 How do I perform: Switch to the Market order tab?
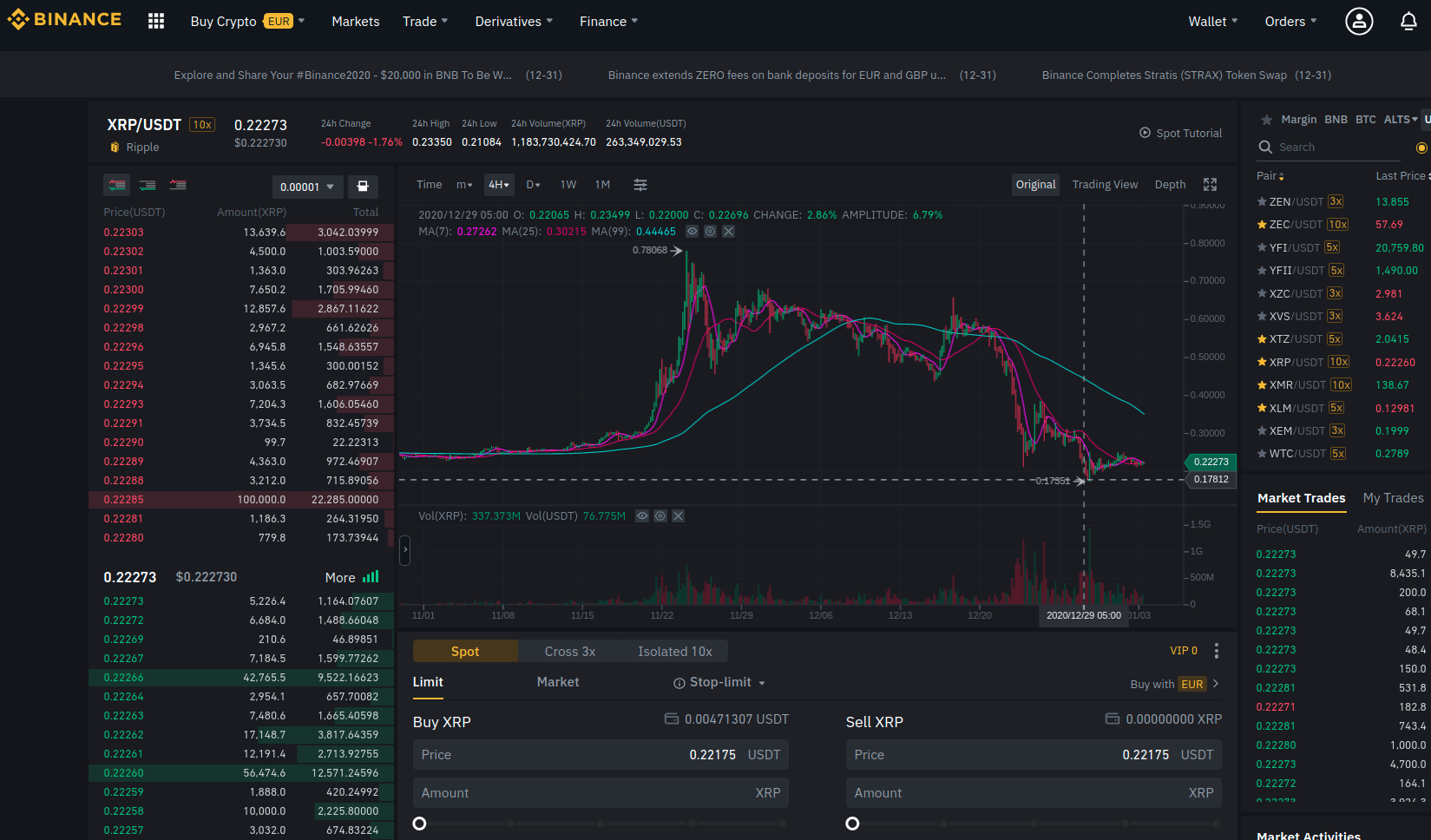(x=557, y=682)
